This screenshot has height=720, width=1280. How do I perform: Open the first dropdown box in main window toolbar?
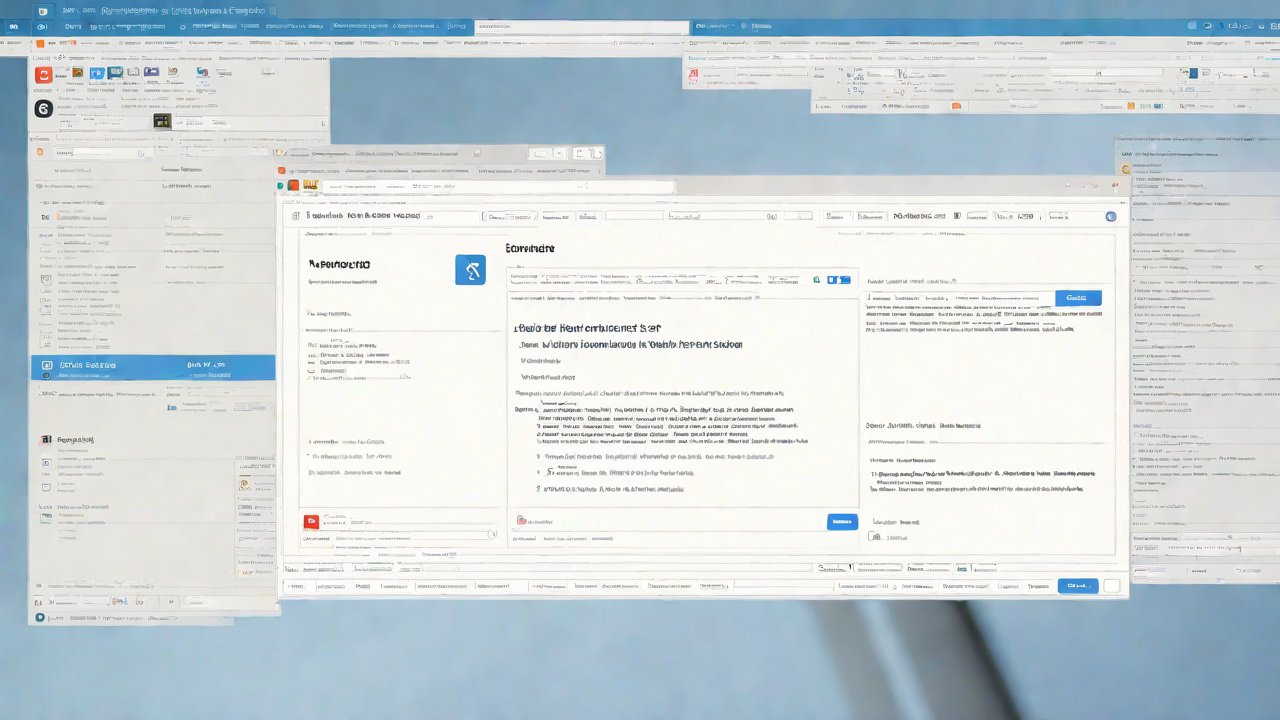coord(510,216)
